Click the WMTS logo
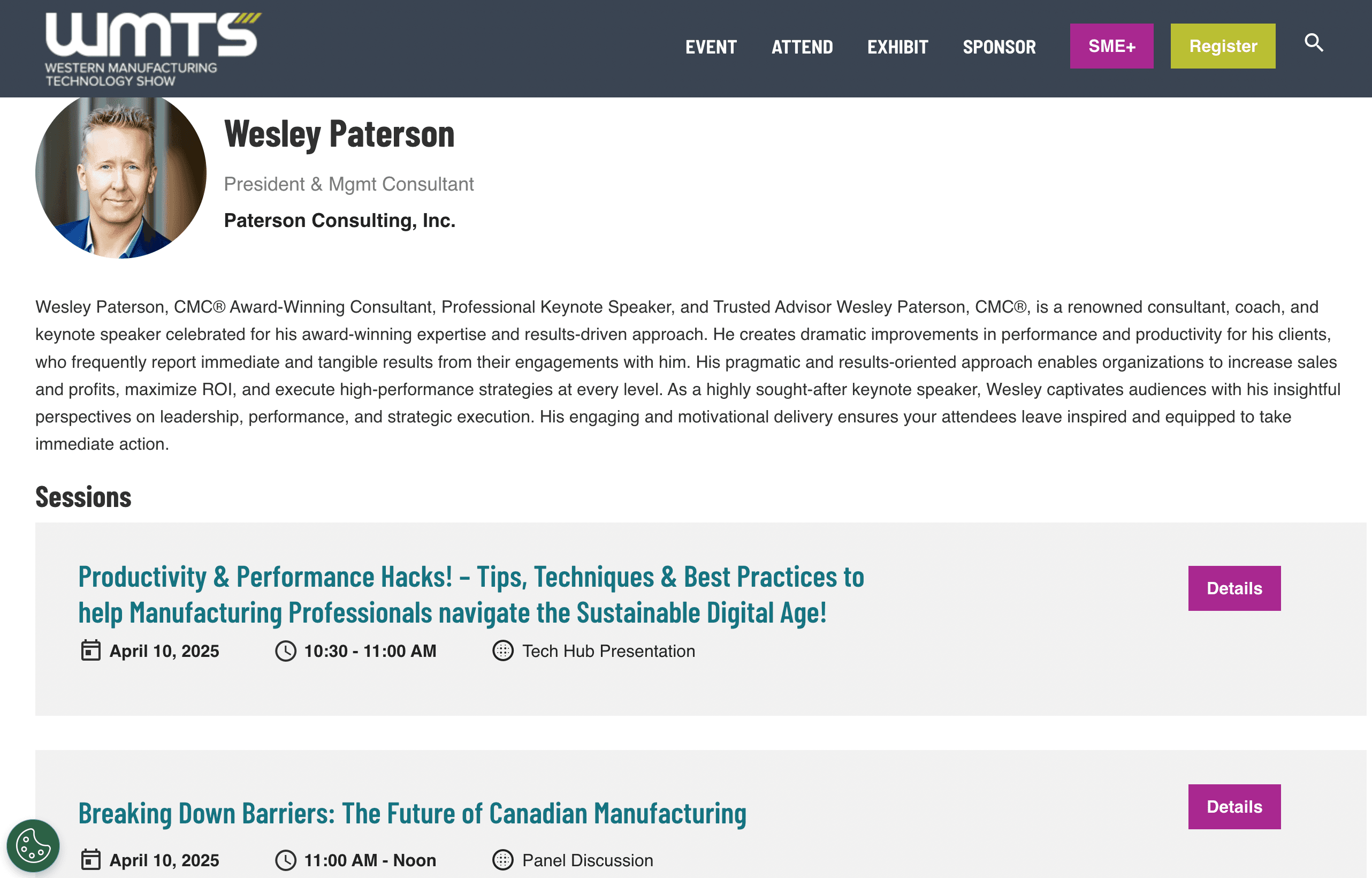The image size is (1372, 878). click(153, 49)
